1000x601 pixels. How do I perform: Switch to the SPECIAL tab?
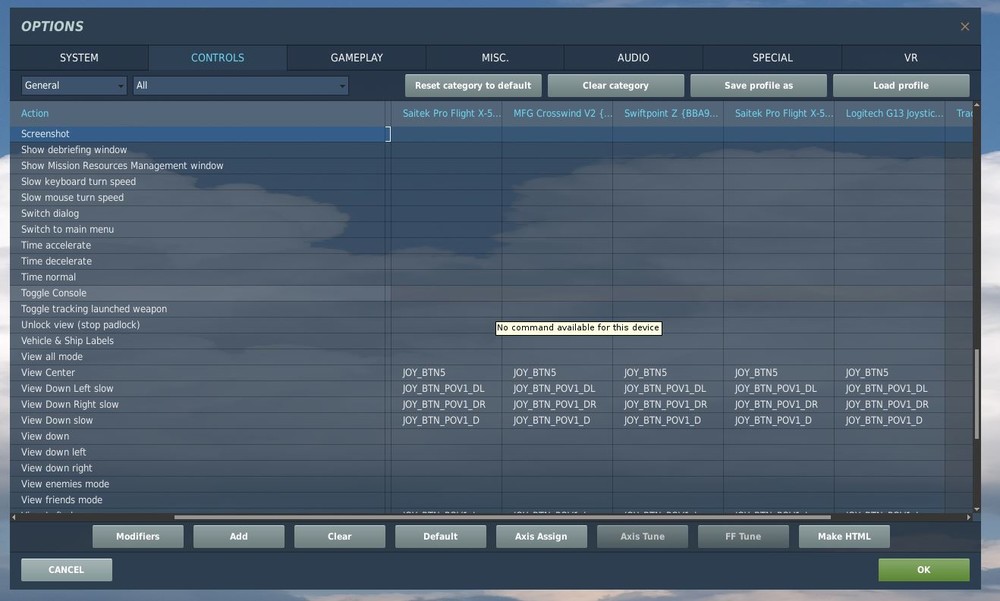[x=772, y=57]
